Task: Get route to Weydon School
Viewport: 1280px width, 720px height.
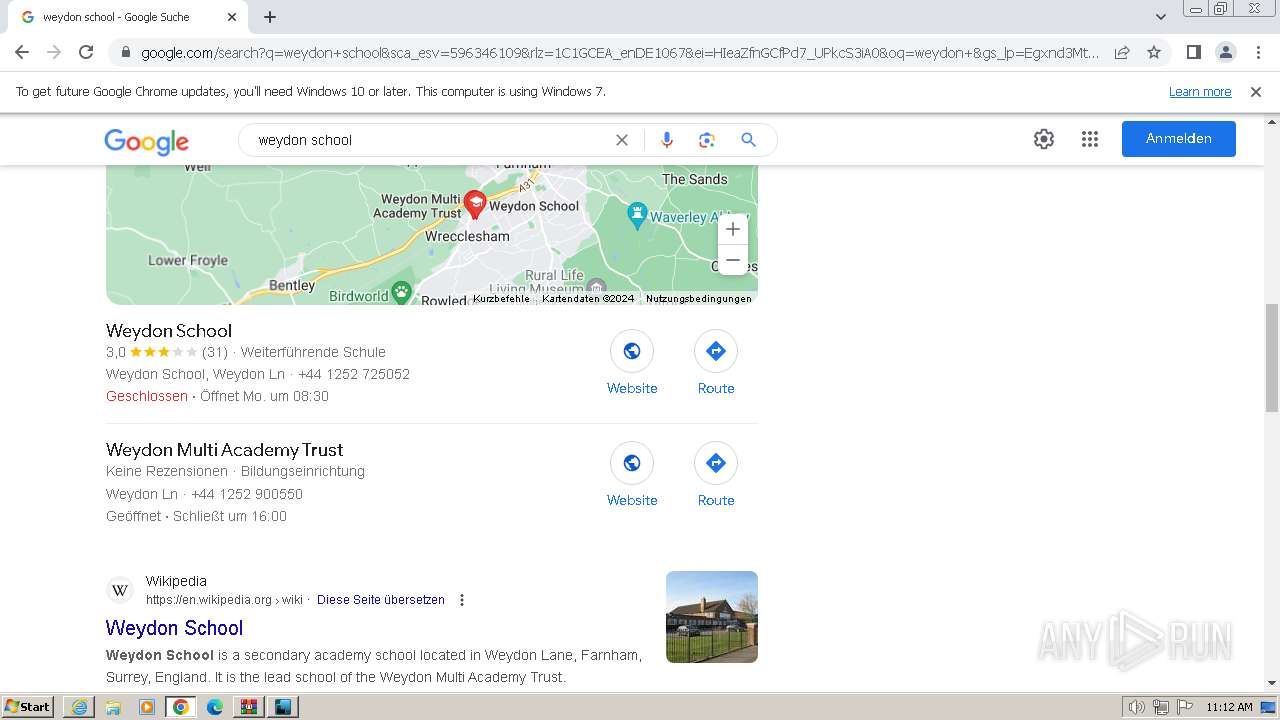Action: point(716,351)
